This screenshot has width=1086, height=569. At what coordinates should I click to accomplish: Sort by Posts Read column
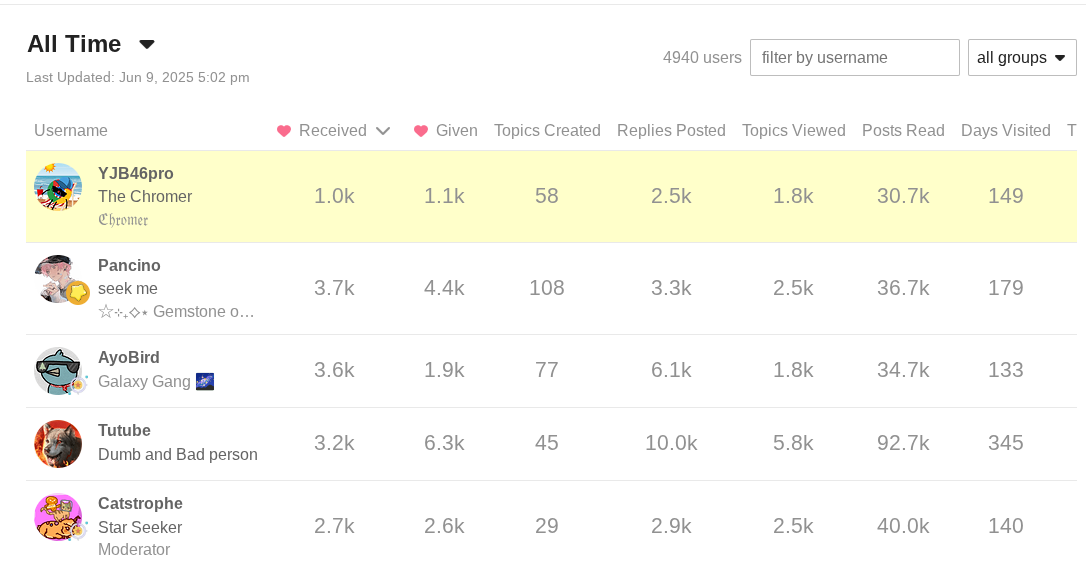903,131
